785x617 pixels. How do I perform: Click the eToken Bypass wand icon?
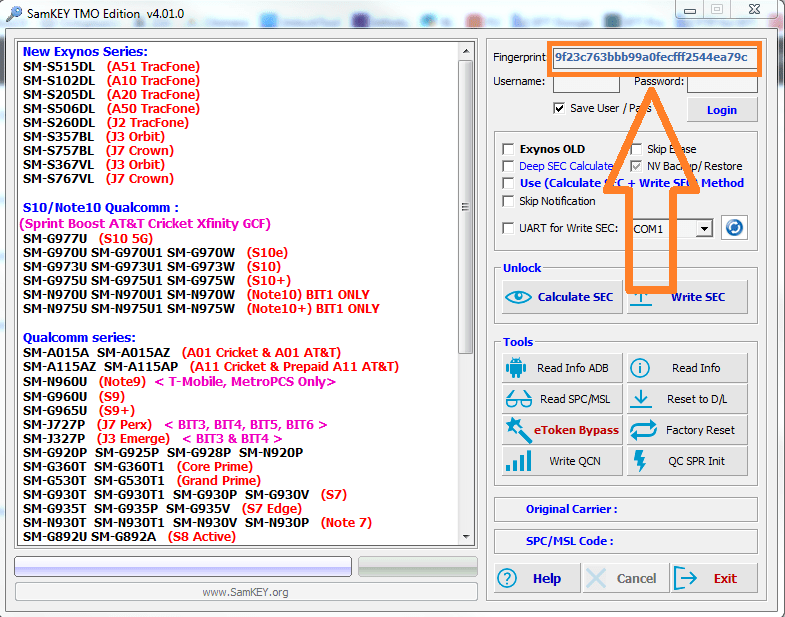518,430
